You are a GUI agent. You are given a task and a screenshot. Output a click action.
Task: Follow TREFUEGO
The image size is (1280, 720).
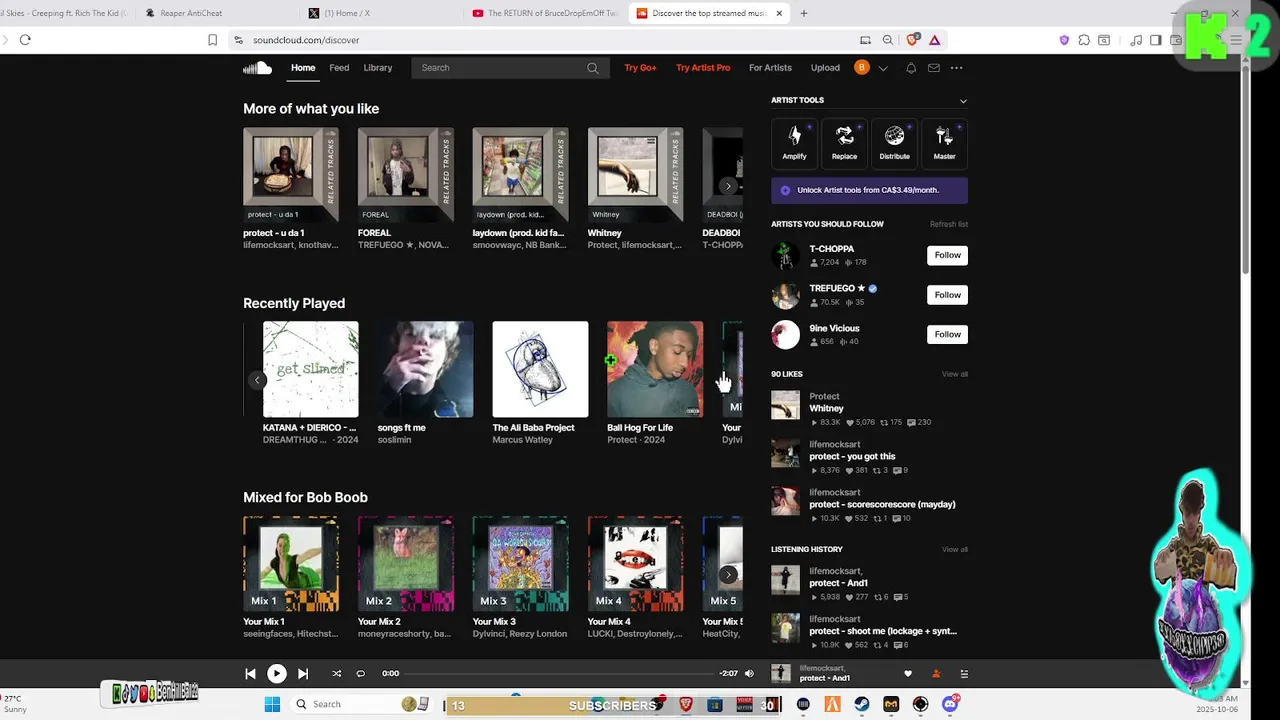(x=947, y=295)
